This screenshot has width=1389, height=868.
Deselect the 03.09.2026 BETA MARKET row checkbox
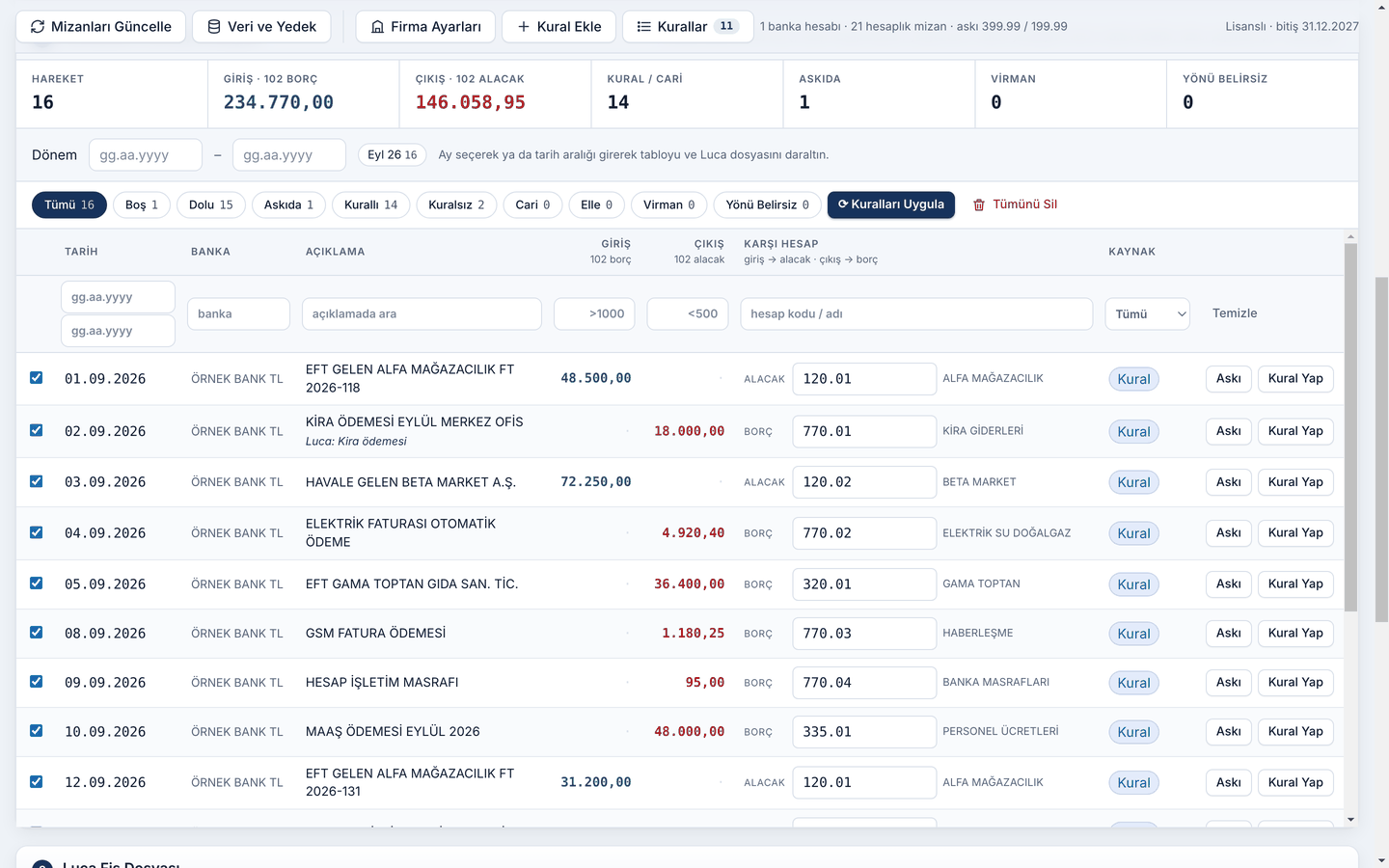[x=36, y=481]
